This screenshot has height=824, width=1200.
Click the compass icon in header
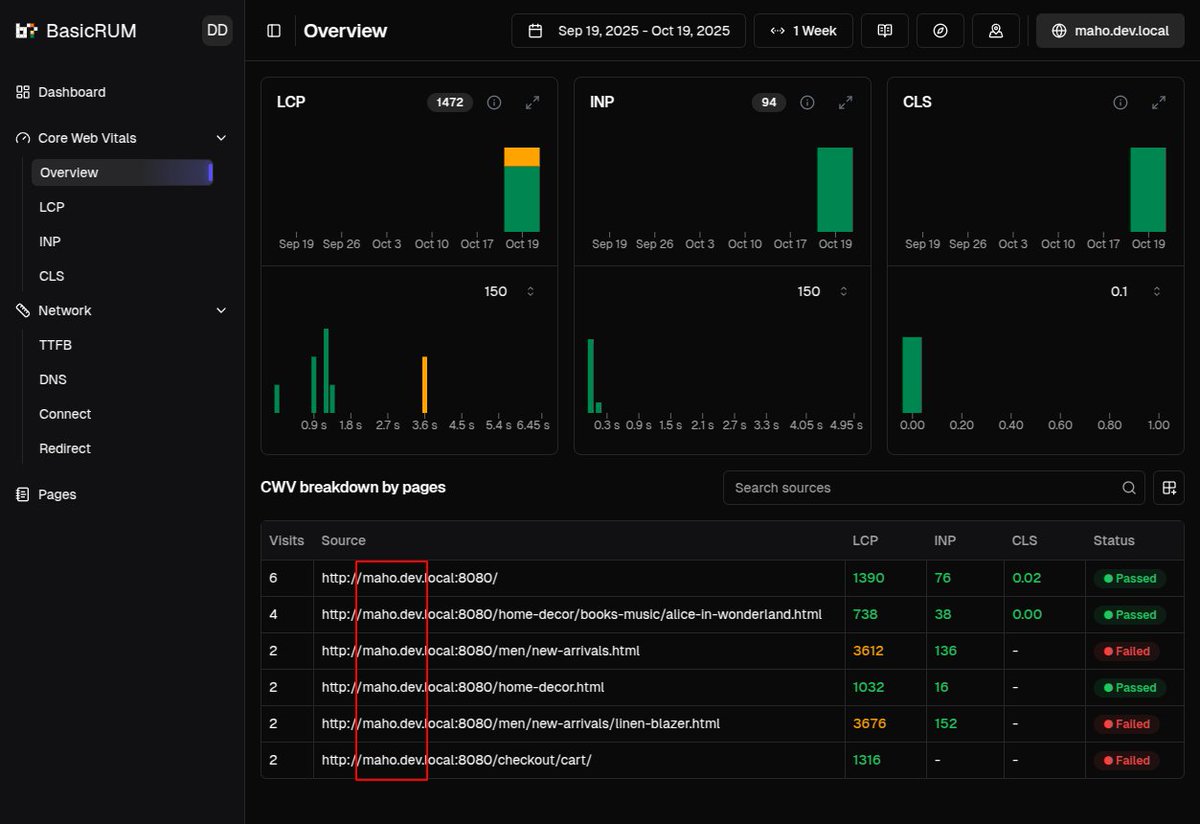(x=940, y=31)
